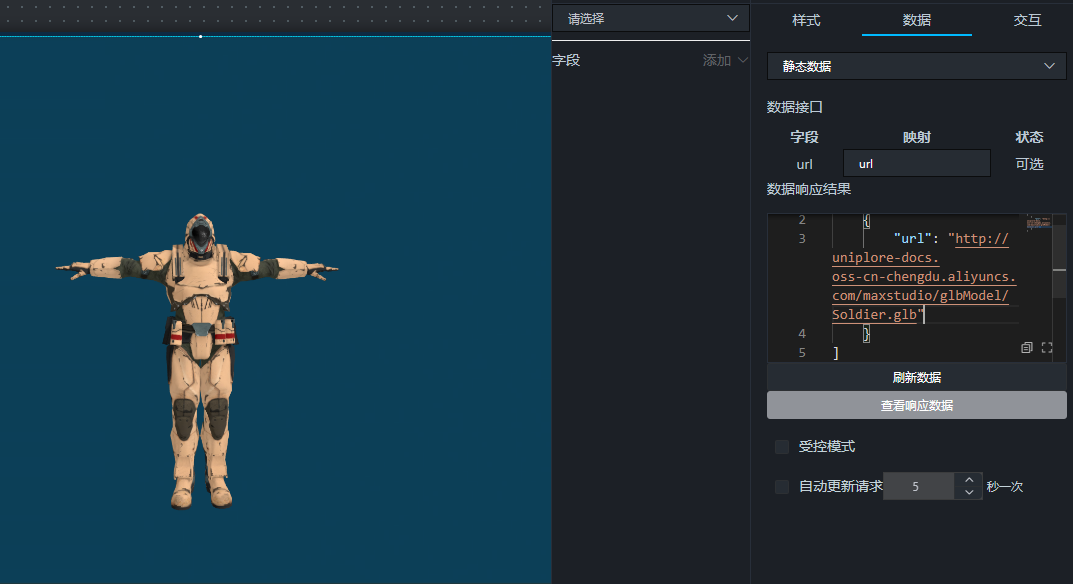Decrease auto-update interval with down arrow

click(x=968, y=493)
